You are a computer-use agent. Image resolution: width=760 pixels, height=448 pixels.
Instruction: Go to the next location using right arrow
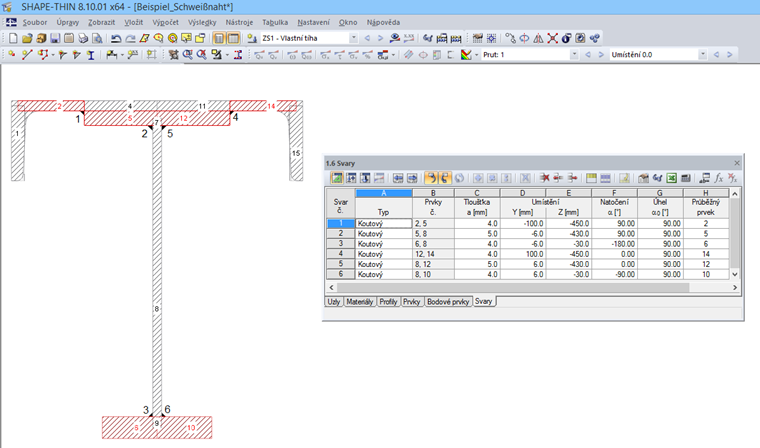pyautogui.click(x=729, y=55)
